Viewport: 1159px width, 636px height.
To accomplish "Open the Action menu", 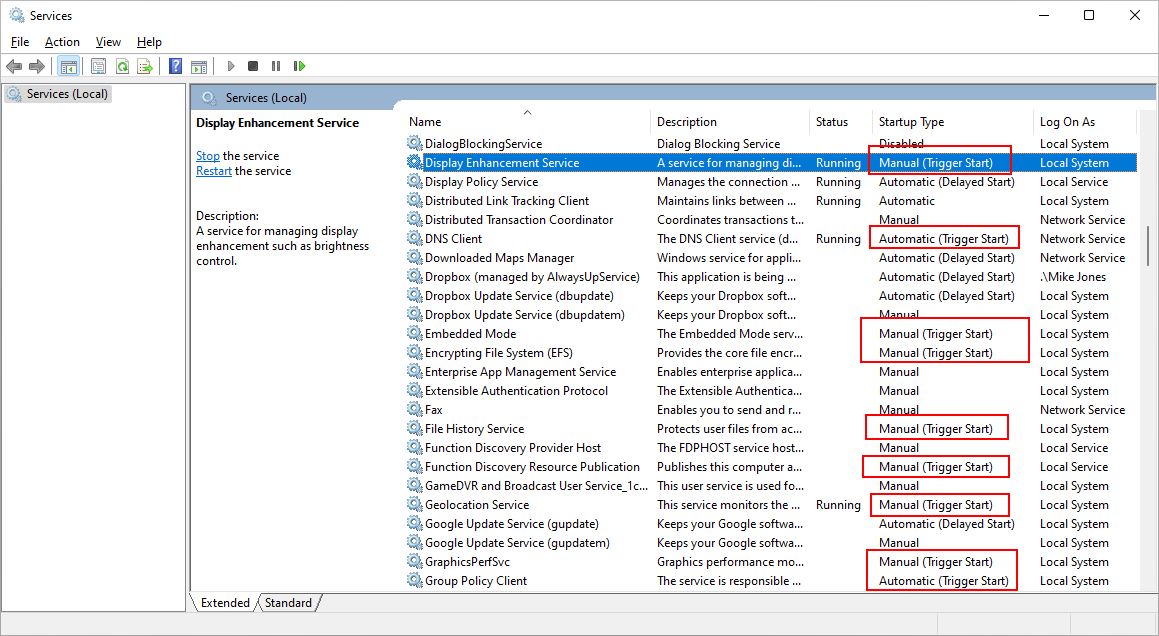I will pos(62,42).
